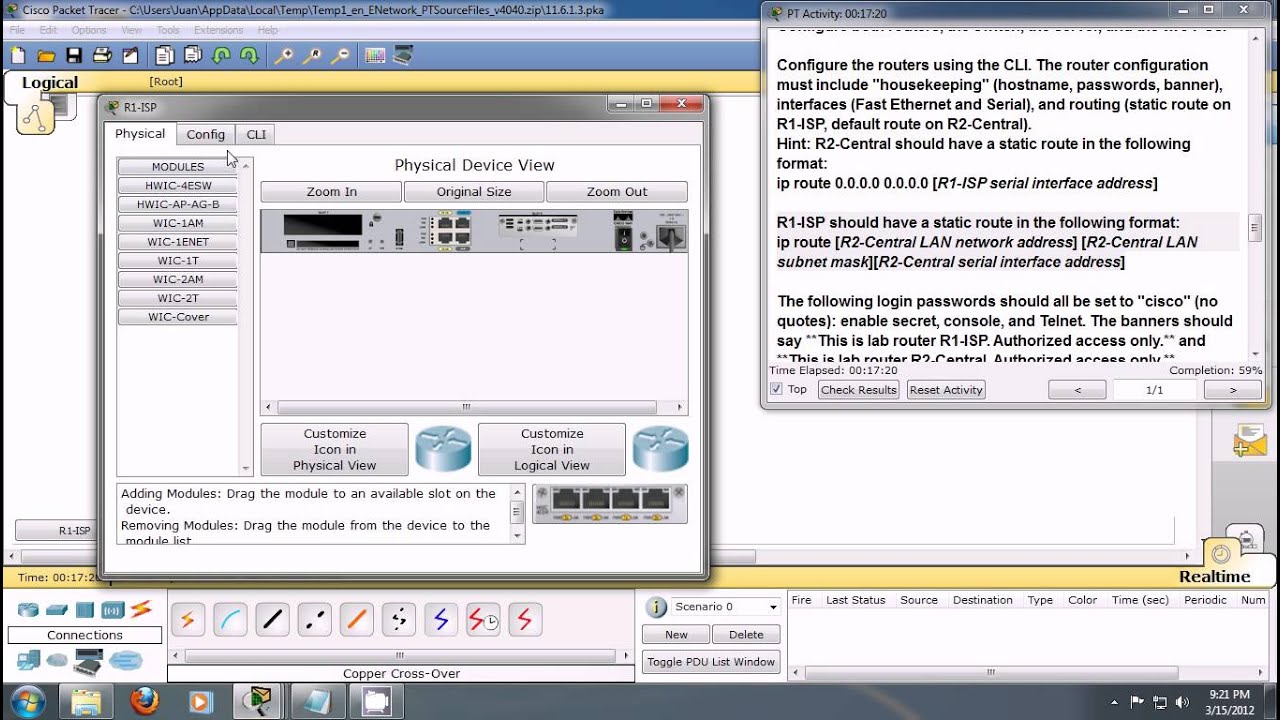Click the Copy icon in the main toolbar
The image size is (1280, 720).
pos(165,56)
